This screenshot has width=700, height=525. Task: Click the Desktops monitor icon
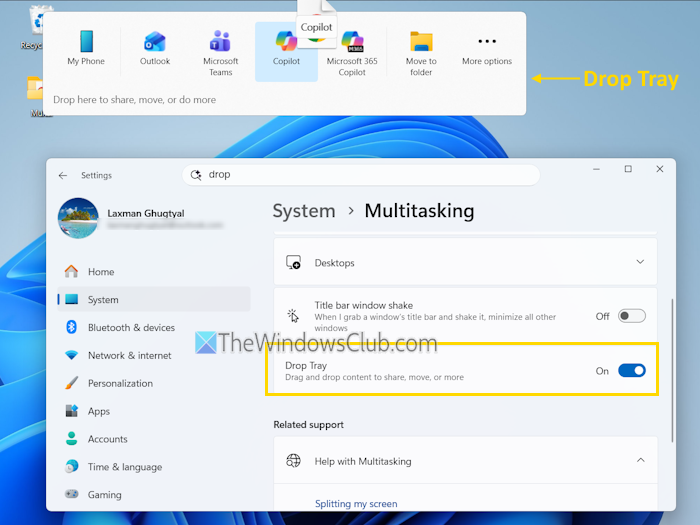293,262
